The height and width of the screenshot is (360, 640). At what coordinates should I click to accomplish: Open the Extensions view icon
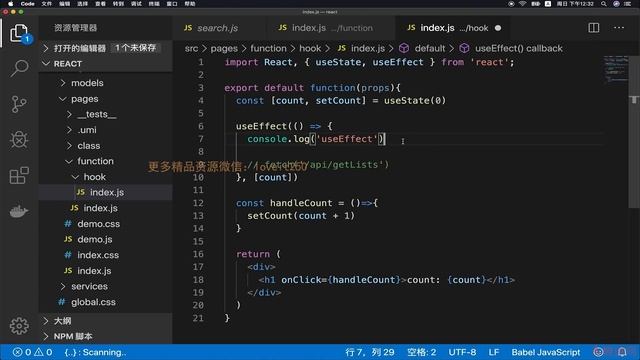pyautogui.click(x=19, y=176)
